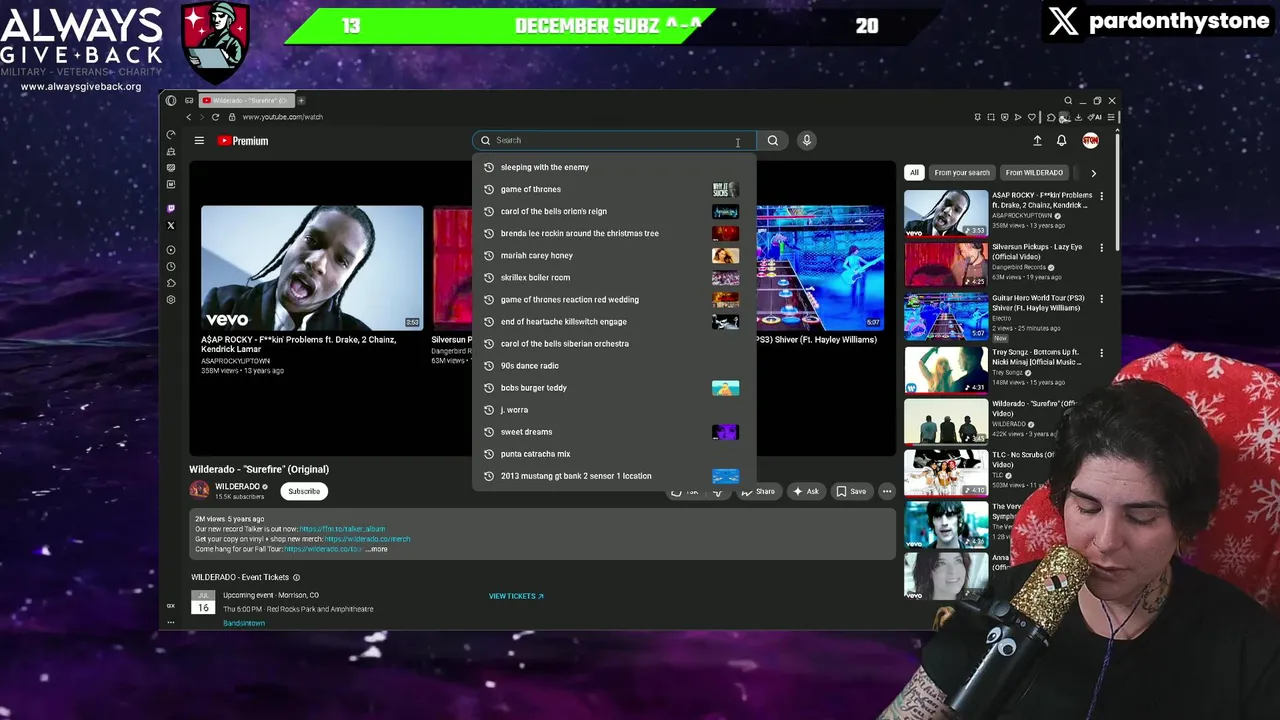
Task: Click into the YouTube search field
Action: [614, 140]
